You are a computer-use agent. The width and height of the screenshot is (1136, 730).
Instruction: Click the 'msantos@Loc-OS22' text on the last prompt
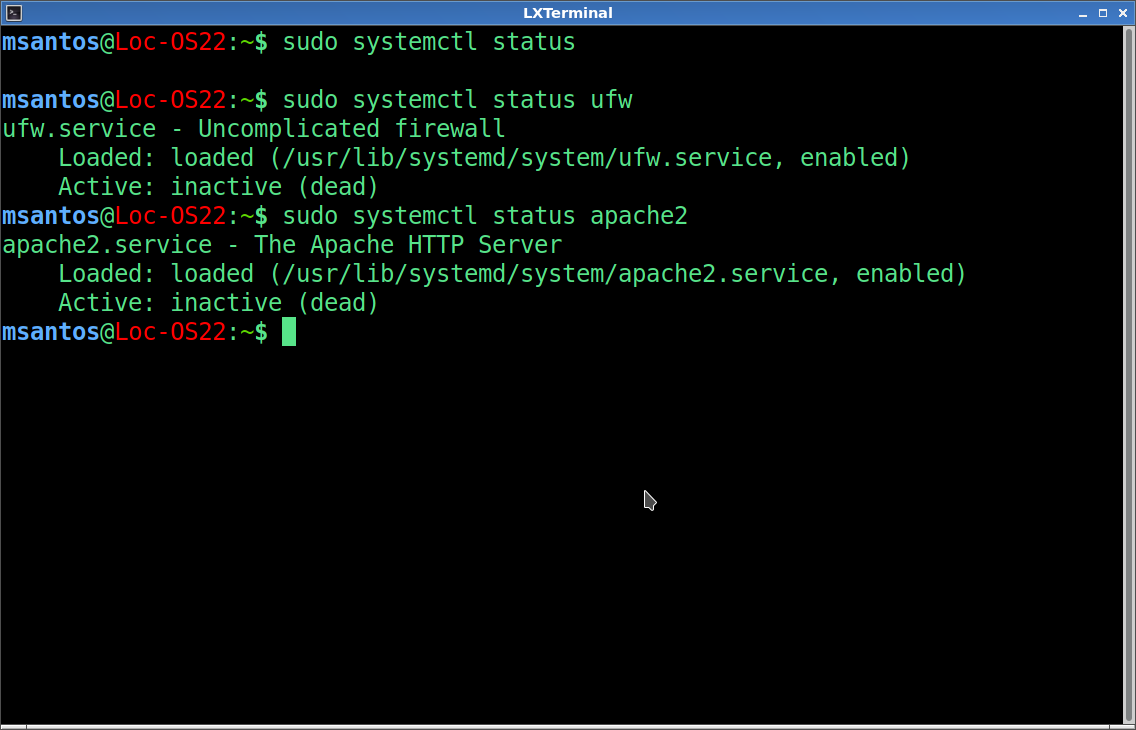pyautogui.click(x=114, y=332)
